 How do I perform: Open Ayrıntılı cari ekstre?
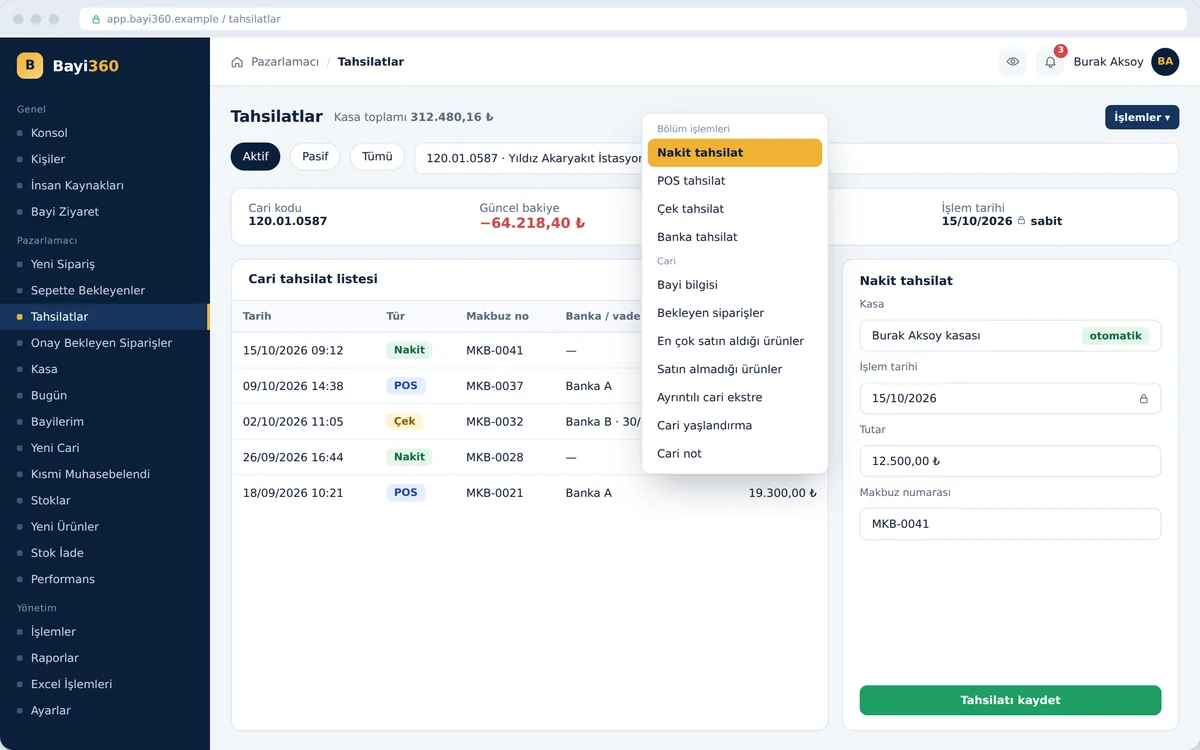pyautogui.click(x=735, y=397)
